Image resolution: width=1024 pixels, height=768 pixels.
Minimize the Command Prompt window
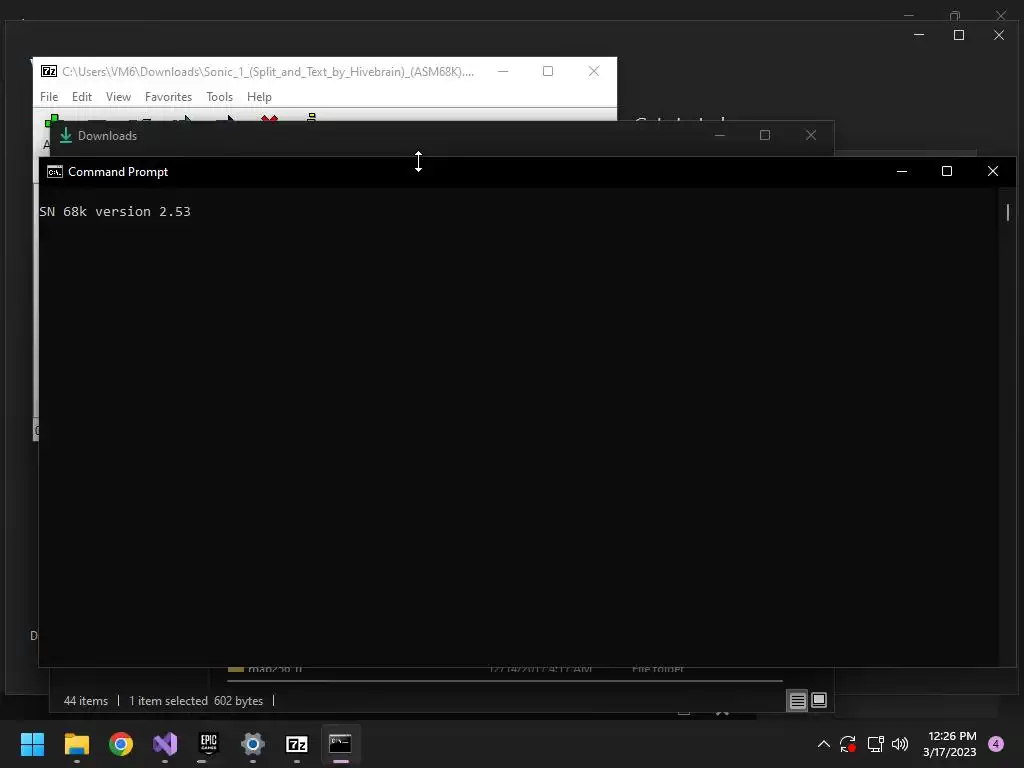tap(902, 171)
